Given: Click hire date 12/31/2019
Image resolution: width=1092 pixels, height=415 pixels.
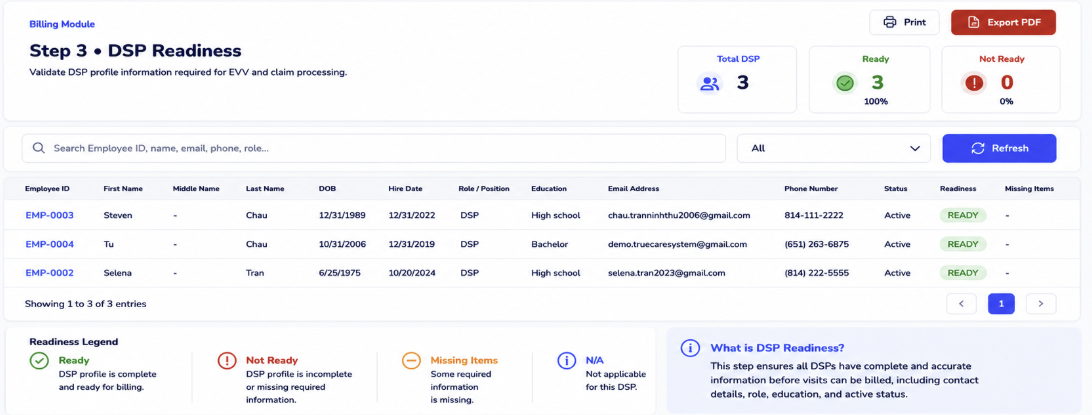Looking at the screenshot, I should click(x=412, y=244).
